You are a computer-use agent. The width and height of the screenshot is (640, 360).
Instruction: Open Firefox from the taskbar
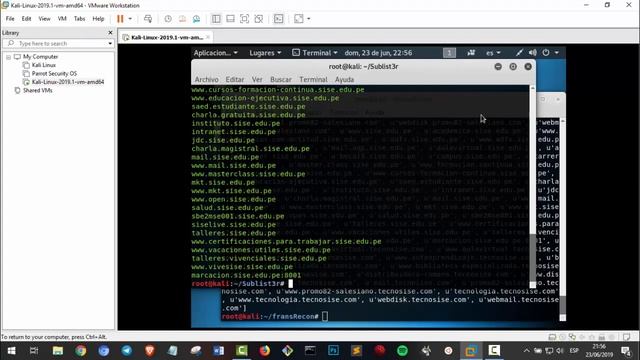[x=264, y=351]
